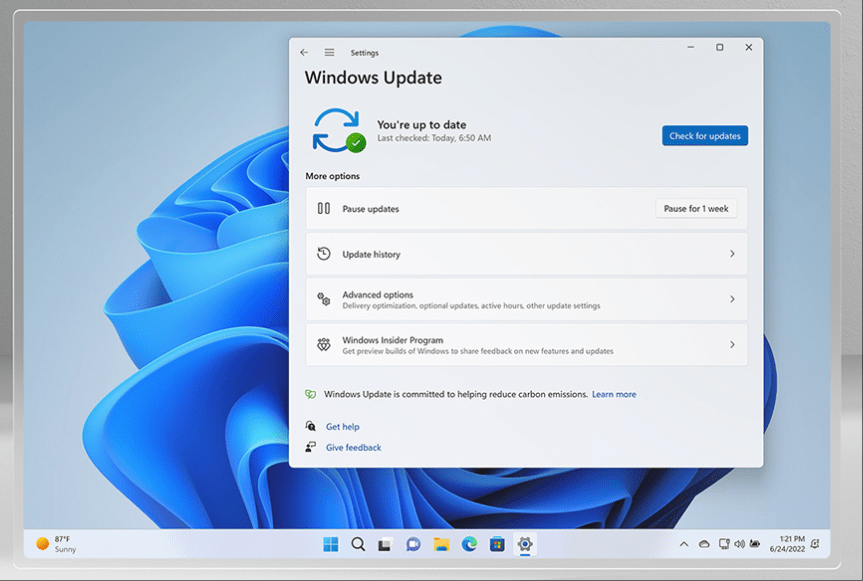
Task: Open the Windows Start menu
Action: pos(331,544)
